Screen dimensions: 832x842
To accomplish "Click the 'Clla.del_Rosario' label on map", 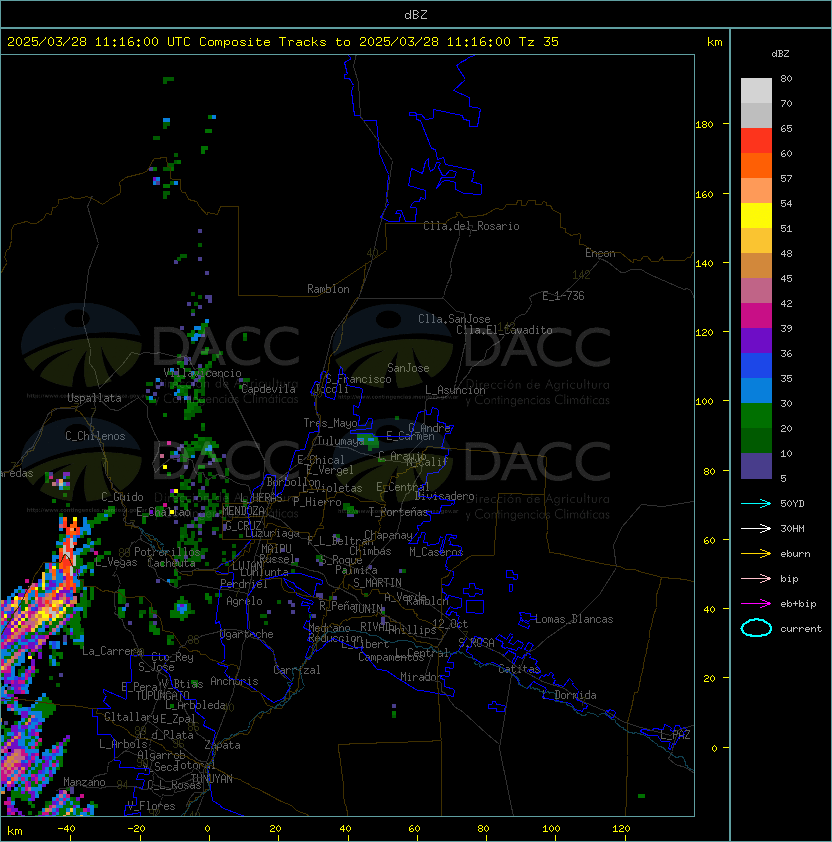I will [471, 226].
